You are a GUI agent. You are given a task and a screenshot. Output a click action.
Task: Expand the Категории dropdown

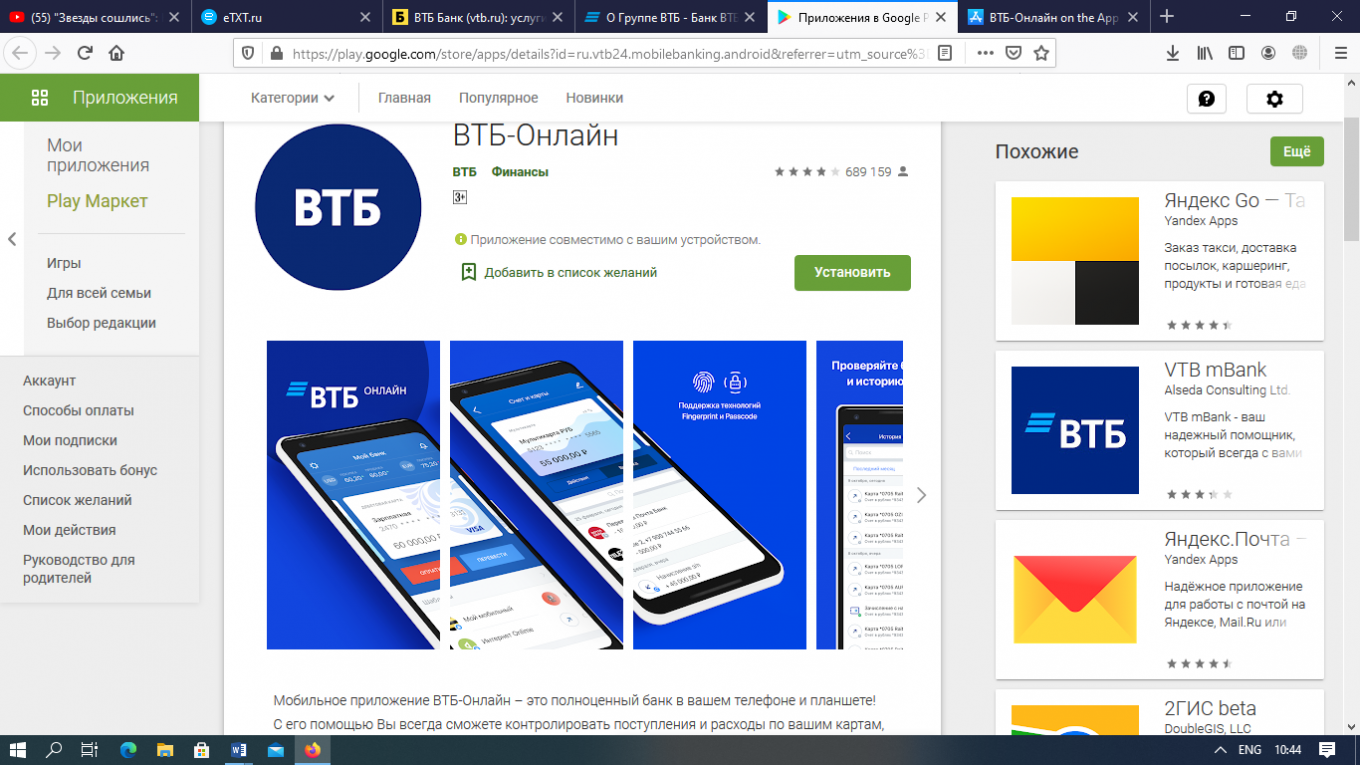coord(292,98)
